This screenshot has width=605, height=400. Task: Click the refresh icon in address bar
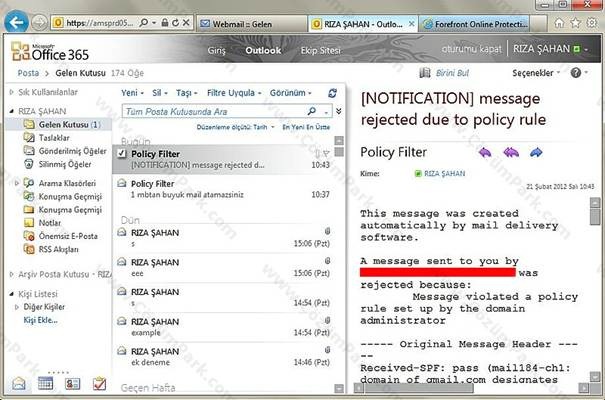[175, 23]
